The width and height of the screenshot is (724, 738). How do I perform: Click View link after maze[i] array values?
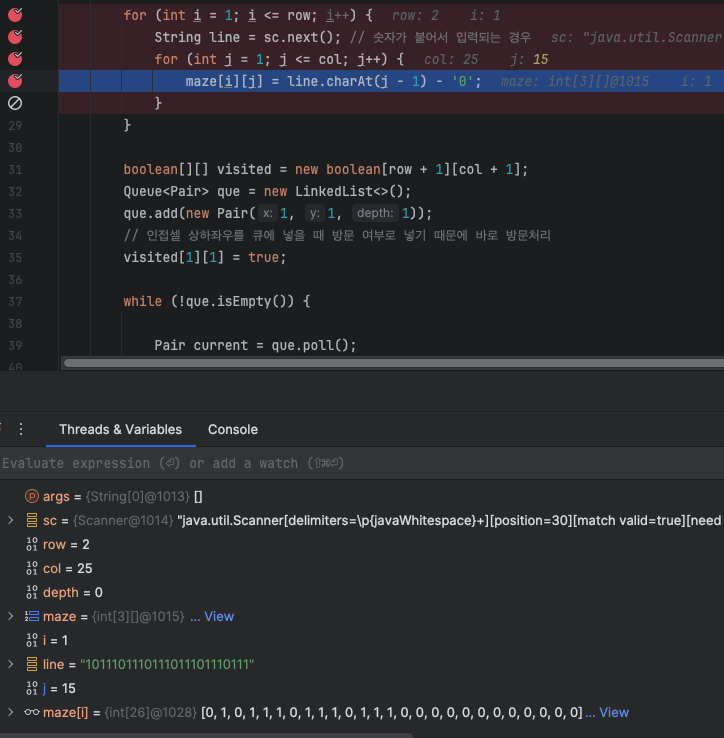click(614, 712)
